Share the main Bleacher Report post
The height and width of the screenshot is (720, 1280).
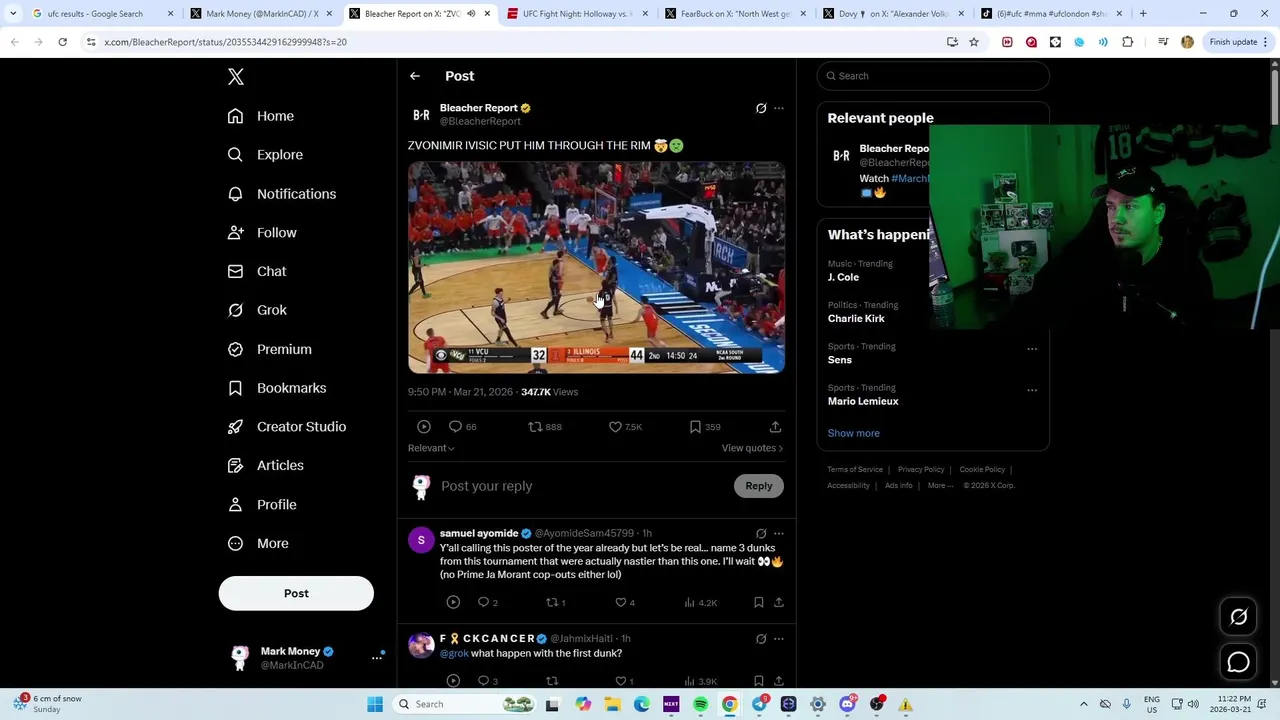click(775, 427)
